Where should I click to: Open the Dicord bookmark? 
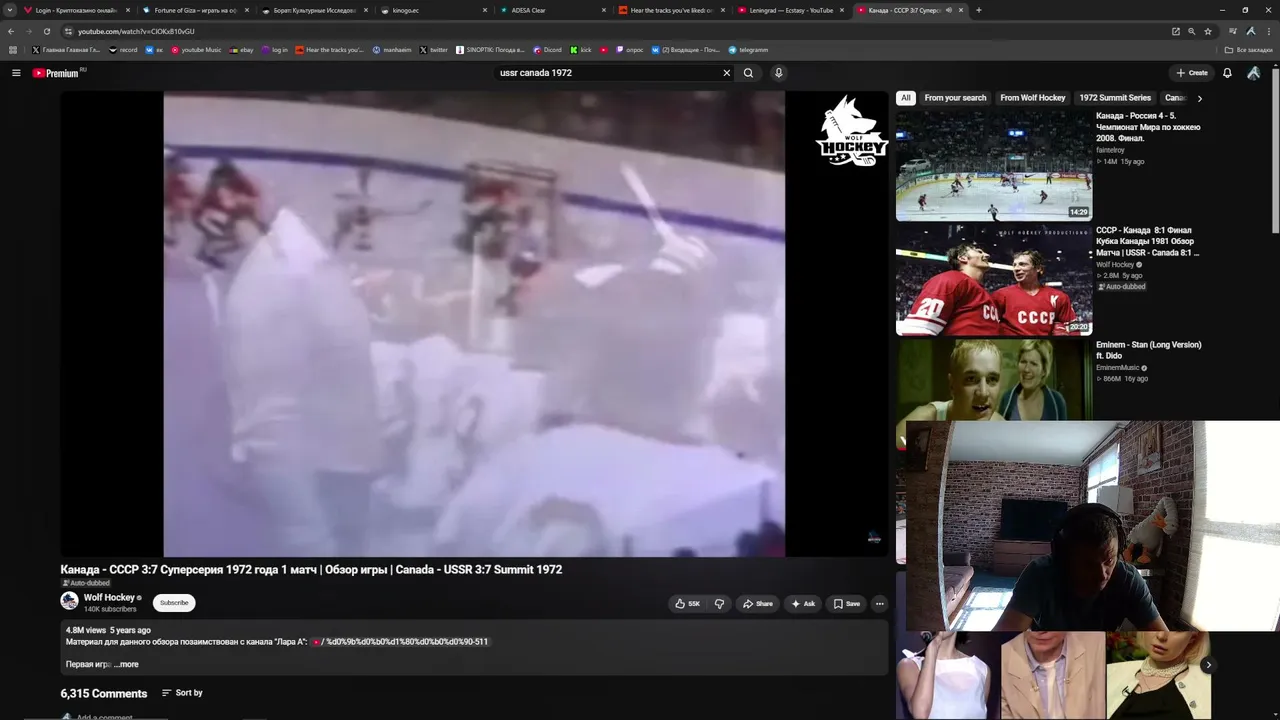tap(547, 50)
